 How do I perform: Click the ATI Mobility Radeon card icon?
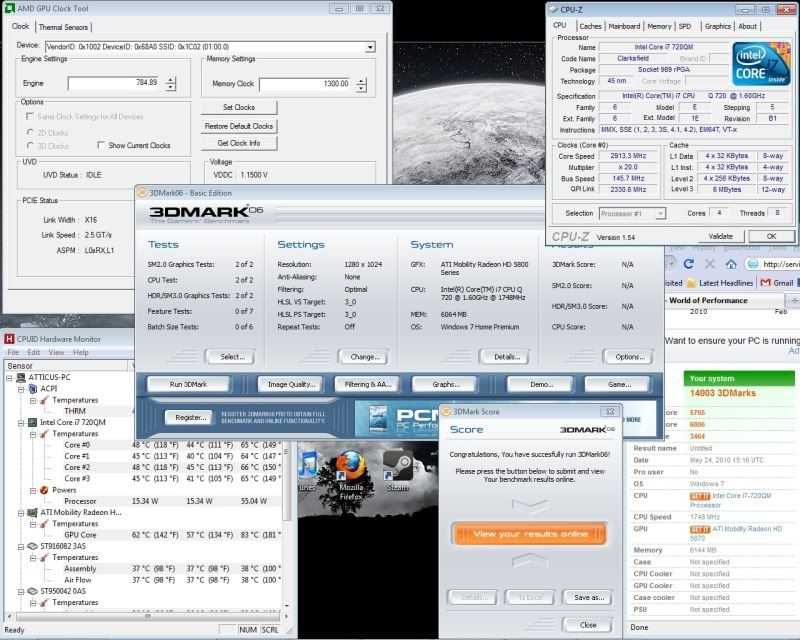[33, 512]
